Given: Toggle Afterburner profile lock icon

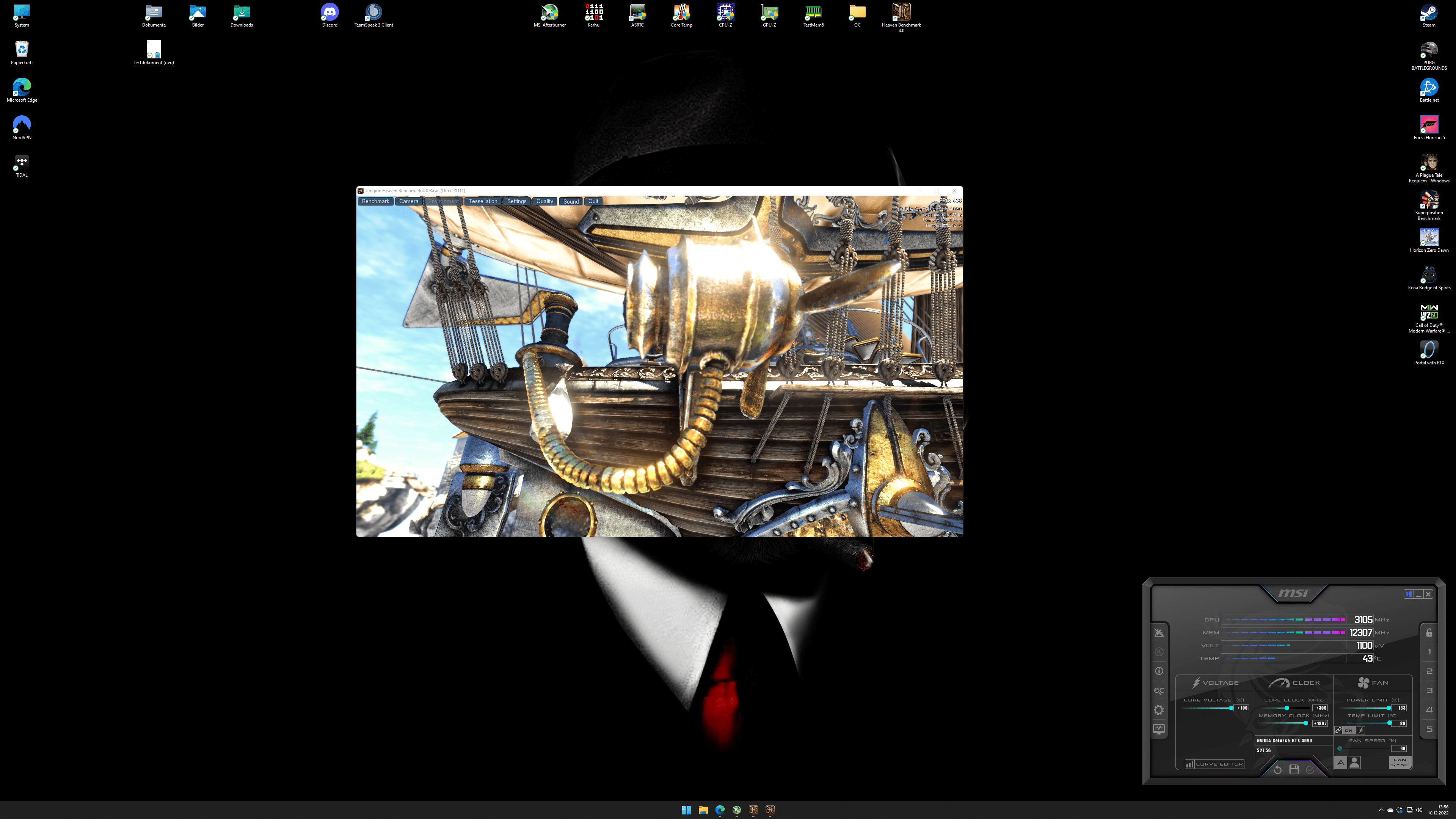Looking at the screenshot, I should click(1429, 632).
